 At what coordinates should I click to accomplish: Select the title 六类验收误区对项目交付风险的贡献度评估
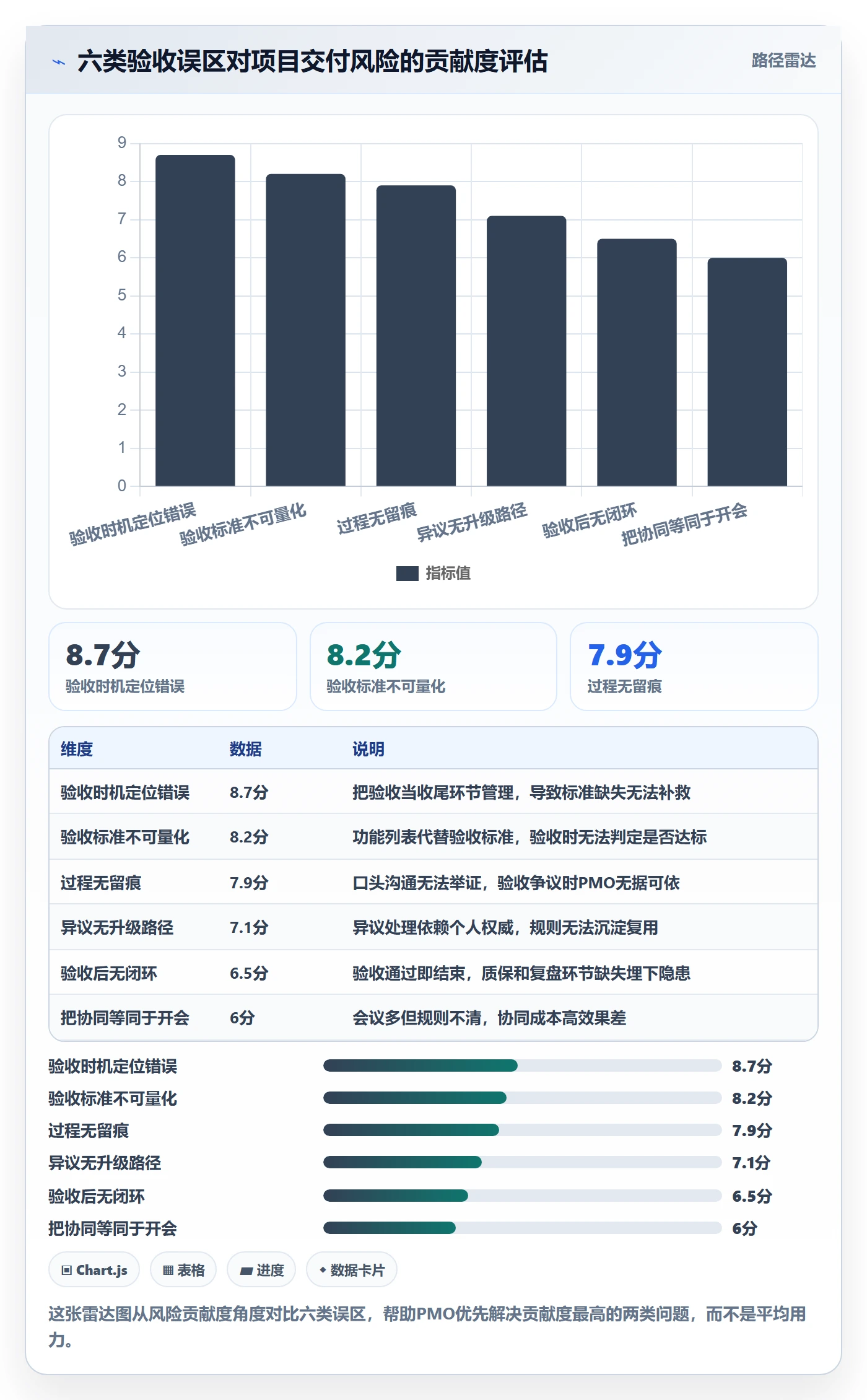coord(313,61)
